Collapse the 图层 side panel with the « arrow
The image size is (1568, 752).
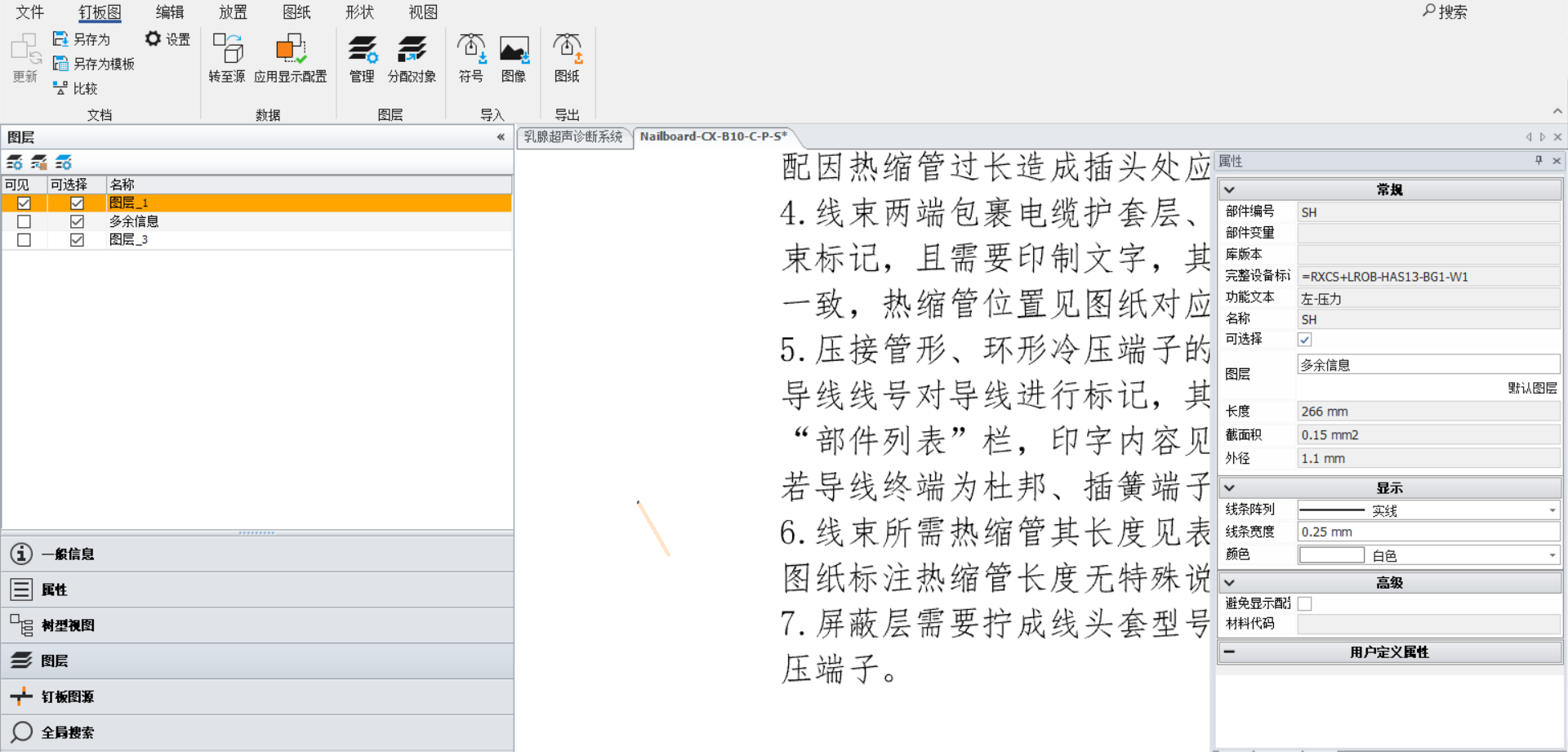(x=501, y=137)
